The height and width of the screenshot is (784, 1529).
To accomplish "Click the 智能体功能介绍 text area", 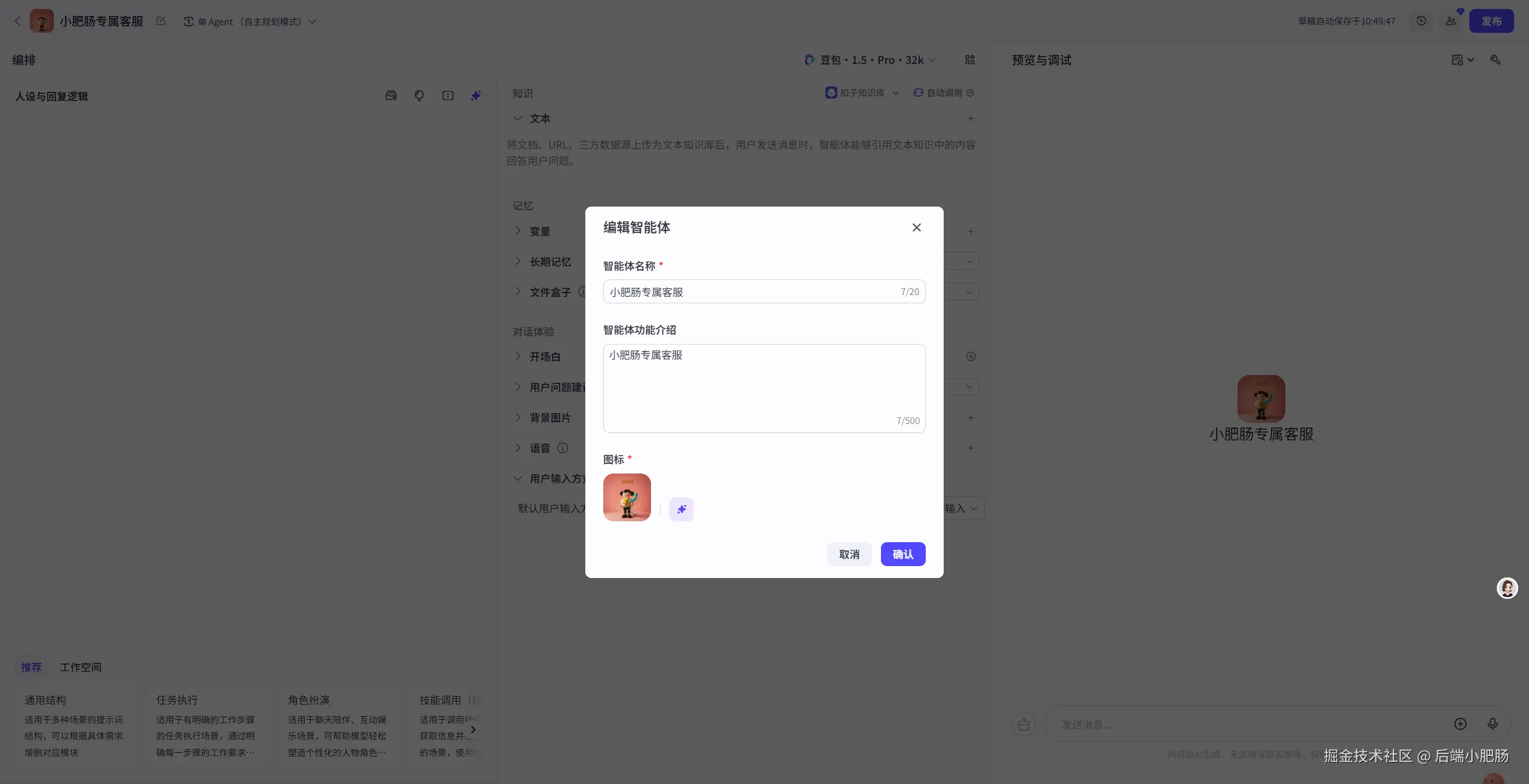I will click(764, 388).
